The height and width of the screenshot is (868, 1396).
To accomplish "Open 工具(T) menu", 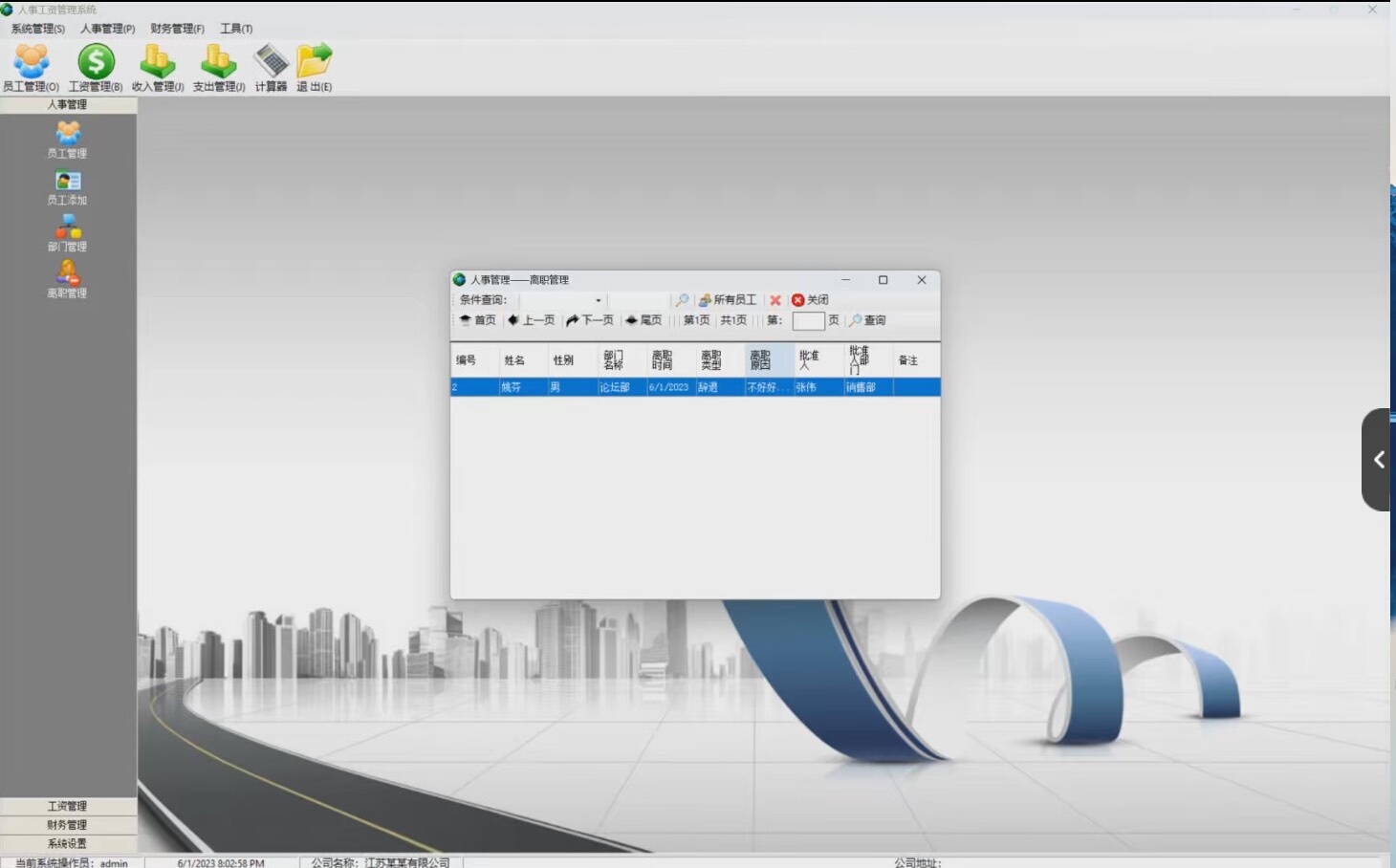I will coord(237,29).
